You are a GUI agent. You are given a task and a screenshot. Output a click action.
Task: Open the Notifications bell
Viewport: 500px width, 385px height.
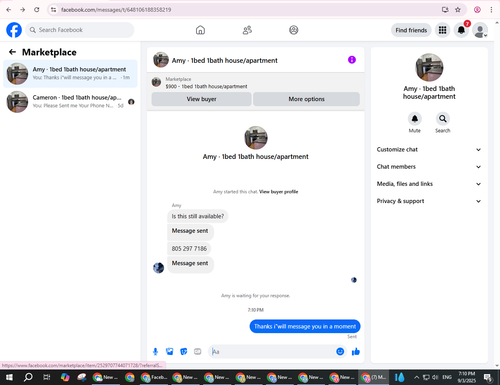tap(461, 30)
